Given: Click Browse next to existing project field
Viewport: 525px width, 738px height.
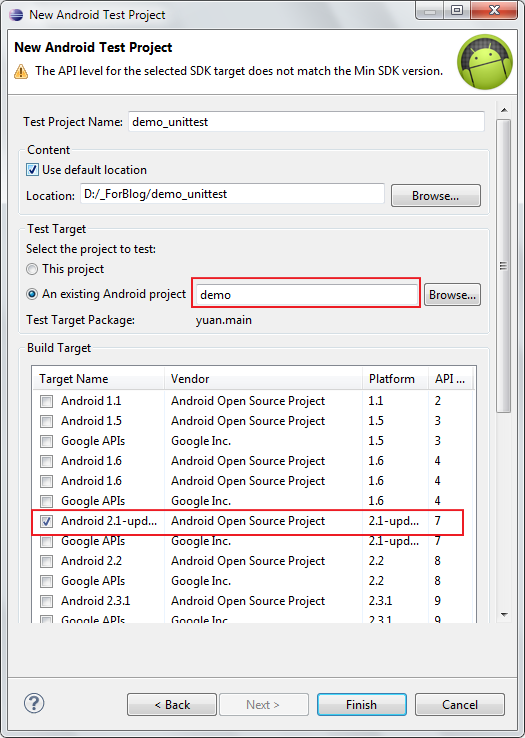Looking at the screenshot, I should point(452,295).
